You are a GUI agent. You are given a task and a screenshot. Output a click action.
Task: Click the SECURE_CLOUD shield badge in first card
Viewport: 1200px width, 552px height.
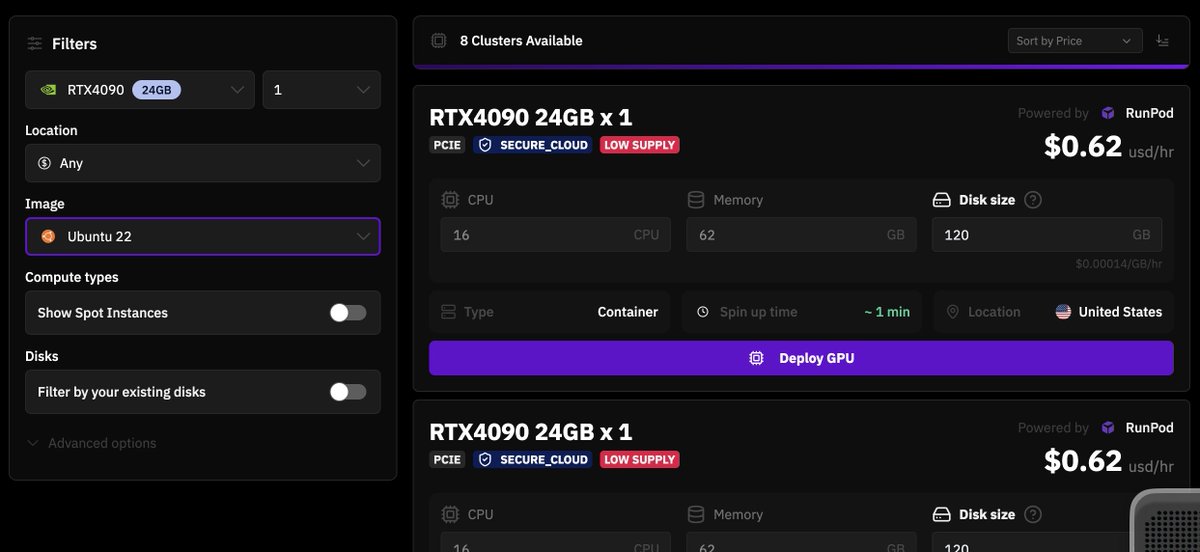(x=532, y=145)
